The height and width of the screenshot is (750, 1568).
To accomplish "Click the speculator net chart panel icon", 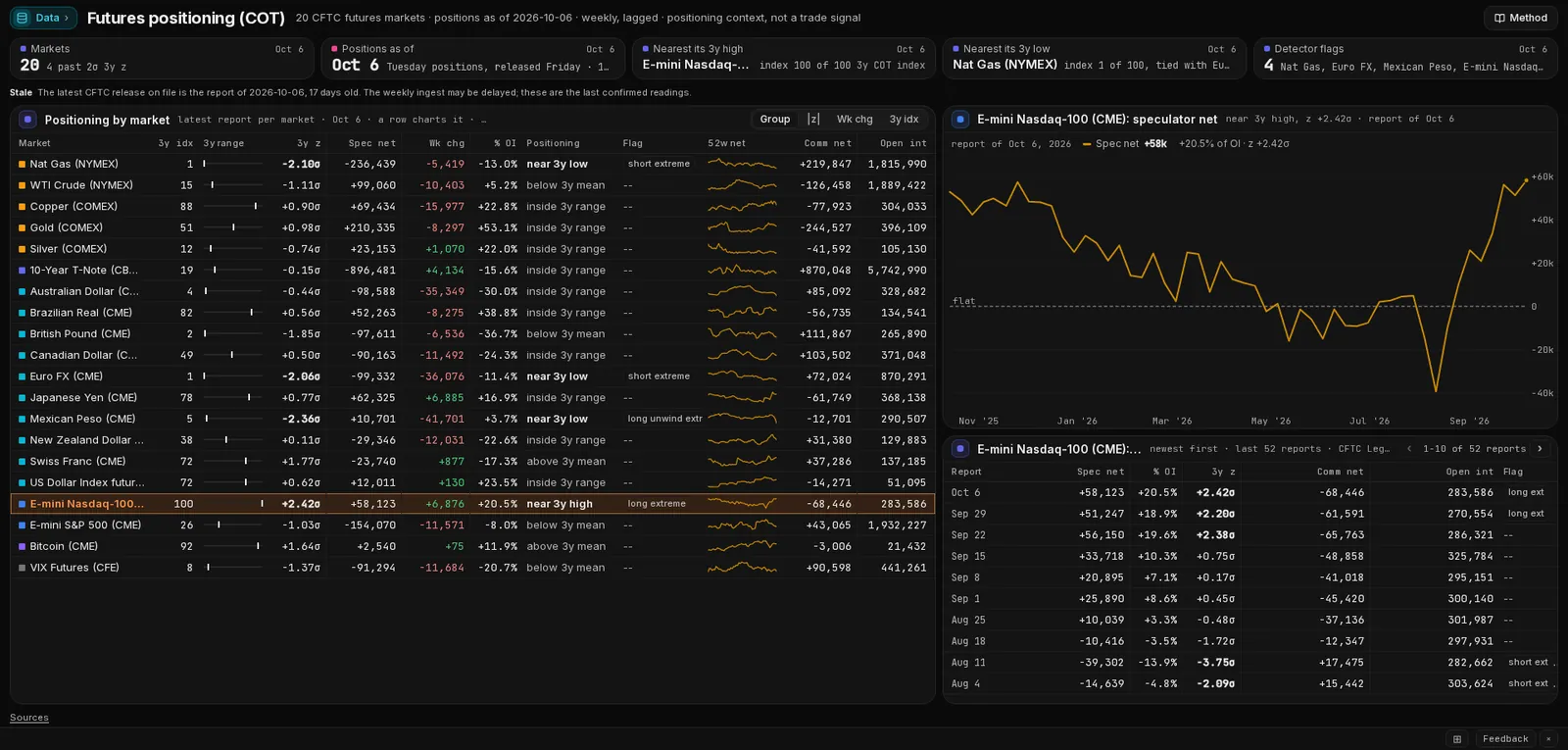I will [960, 119].
